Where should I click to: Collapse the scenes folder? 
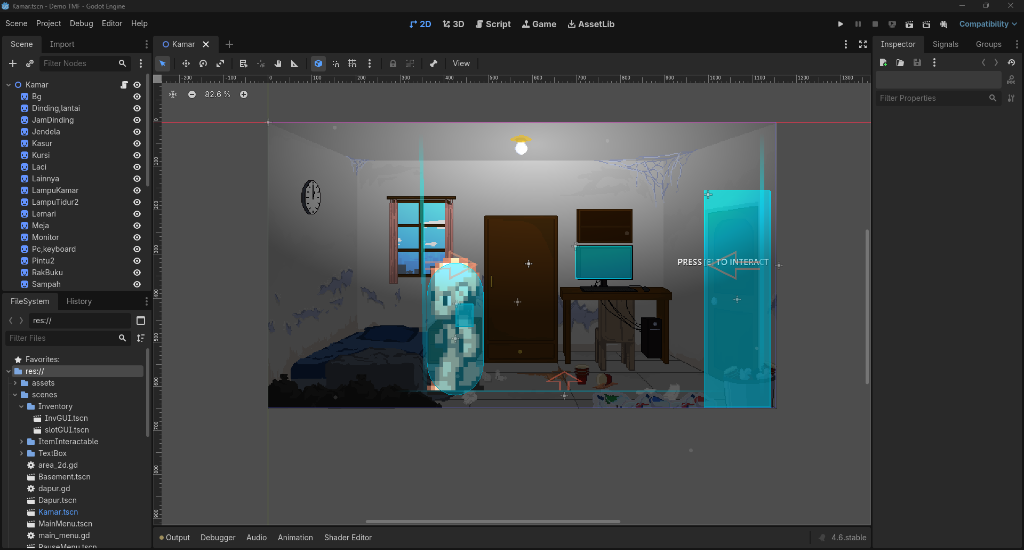point(15,395)
